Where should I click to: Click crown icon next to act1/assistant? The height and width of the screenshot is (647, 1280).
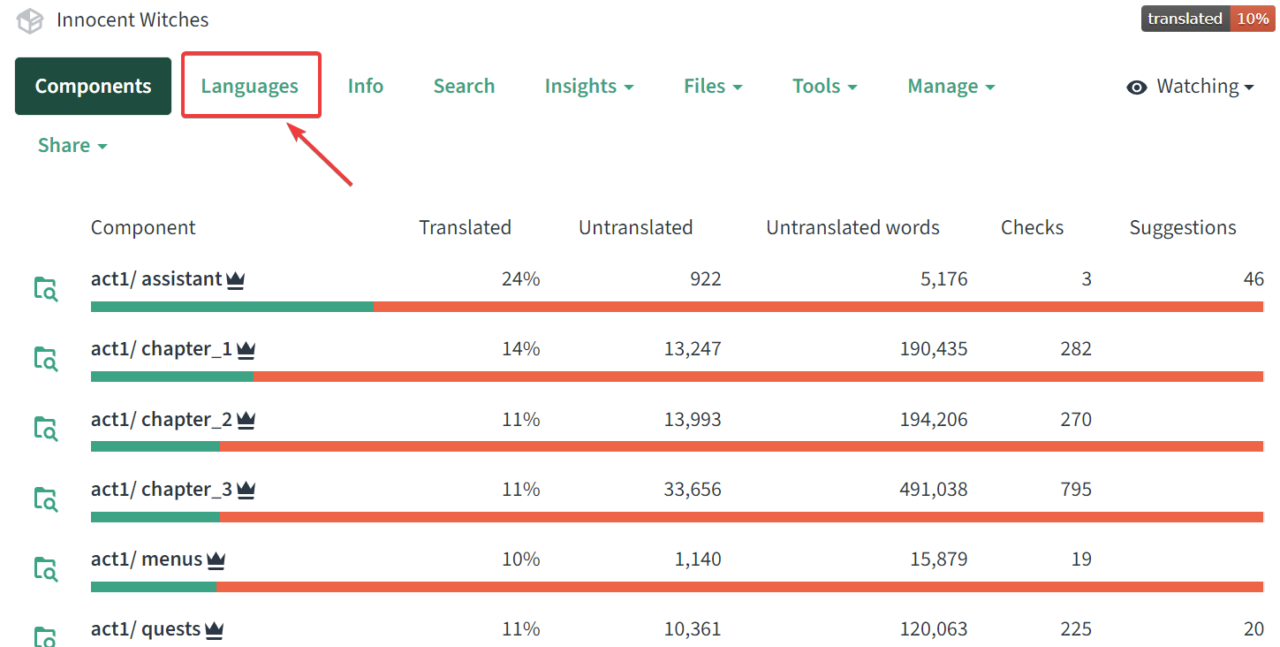[236, 280]
